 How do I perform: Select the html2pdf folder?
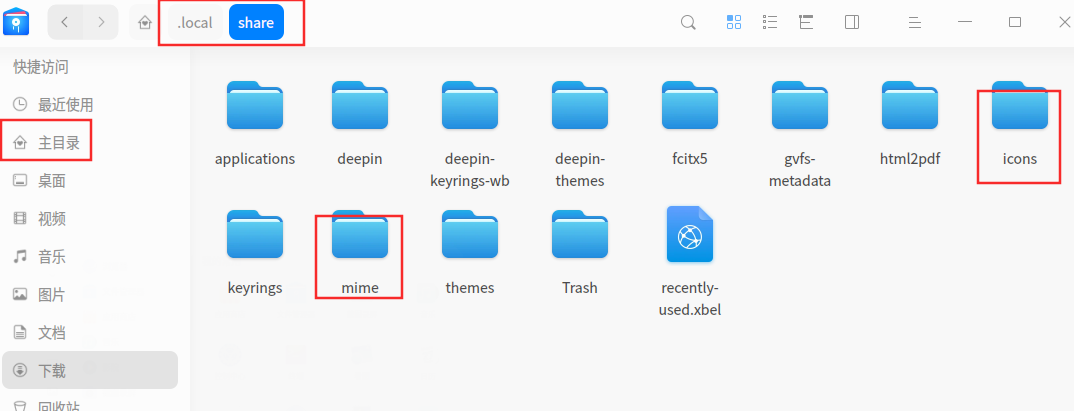[x=910, y=123]
